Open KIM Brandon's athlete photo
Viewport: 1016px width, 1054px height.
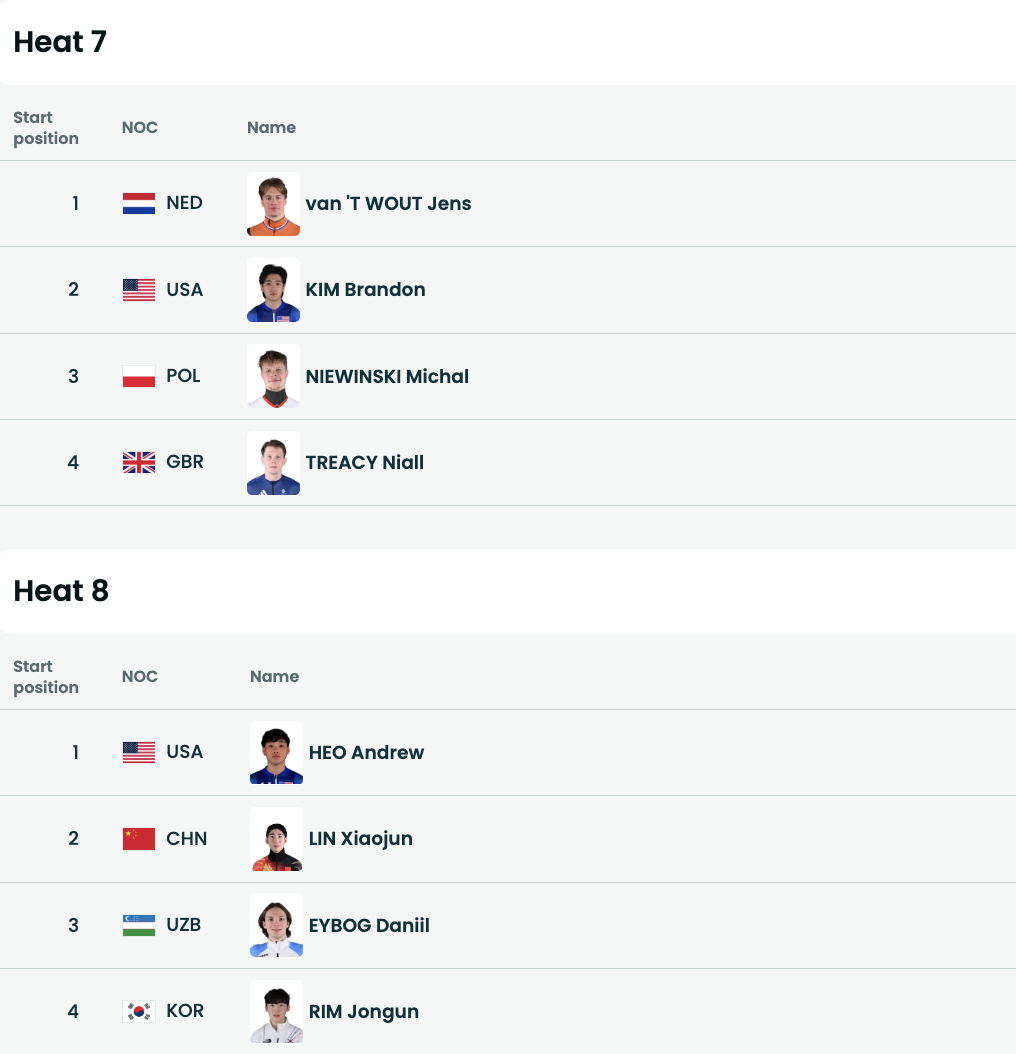273,290
